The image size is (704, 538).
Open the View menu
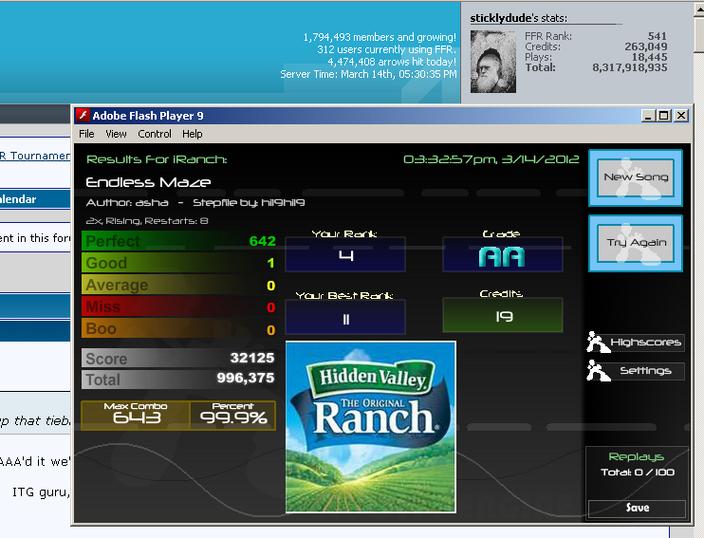click(x=116, y=134)
